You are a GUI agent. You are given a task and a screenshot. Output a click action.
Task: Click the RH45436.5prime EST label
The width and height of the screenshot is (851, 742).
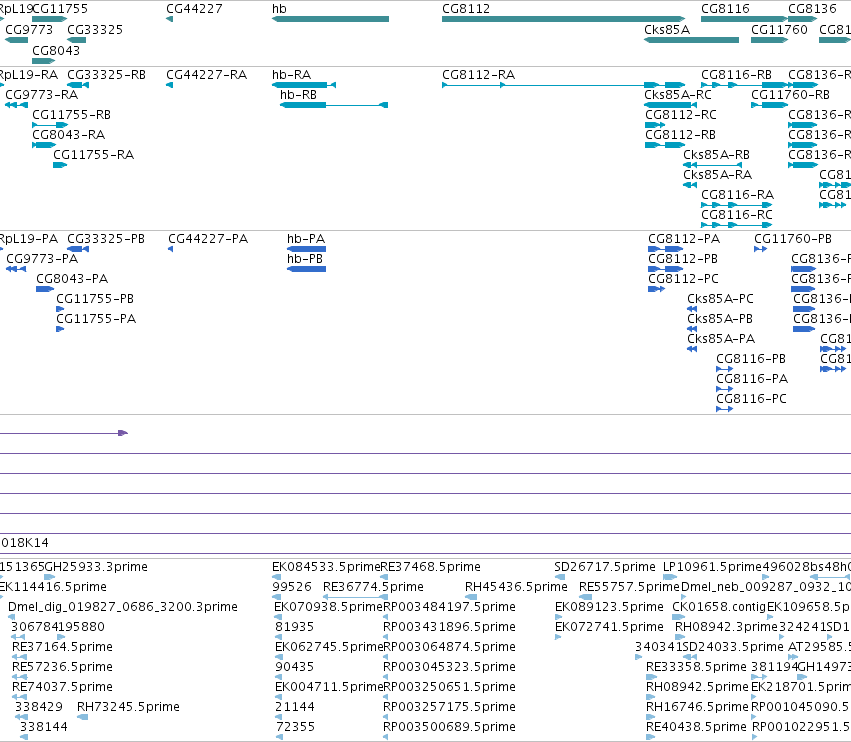(516, 587)
